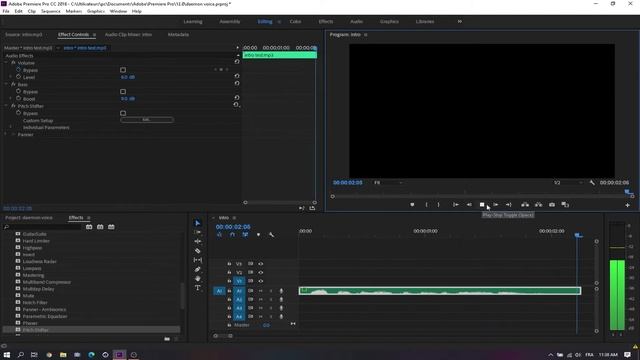Screen dimensions: 640x360
Task: Open workspace overflow chevron menu
Action: 460,21
